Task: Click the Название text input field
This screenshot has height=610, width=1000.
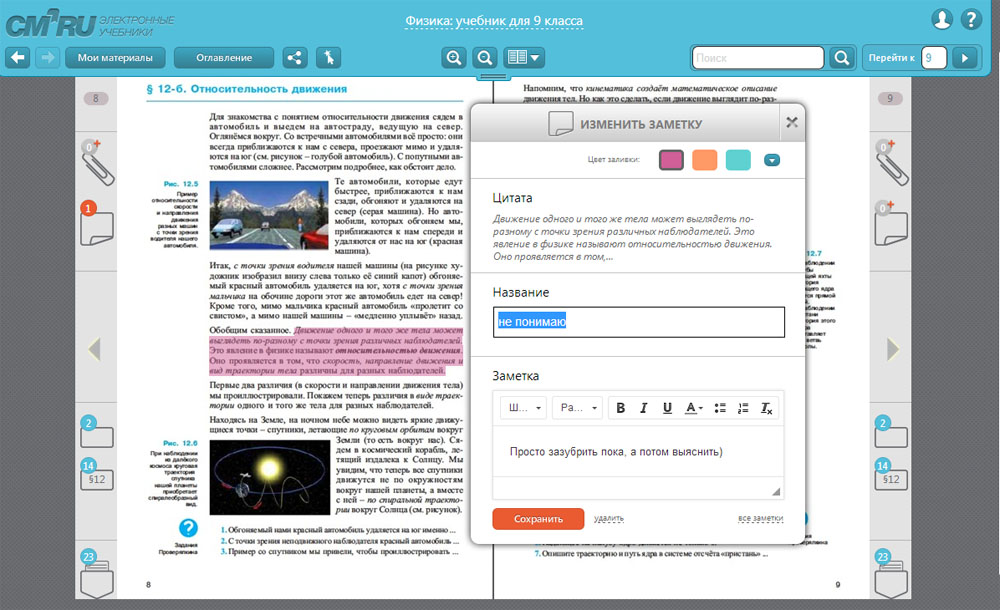Action: pos(639,322)
